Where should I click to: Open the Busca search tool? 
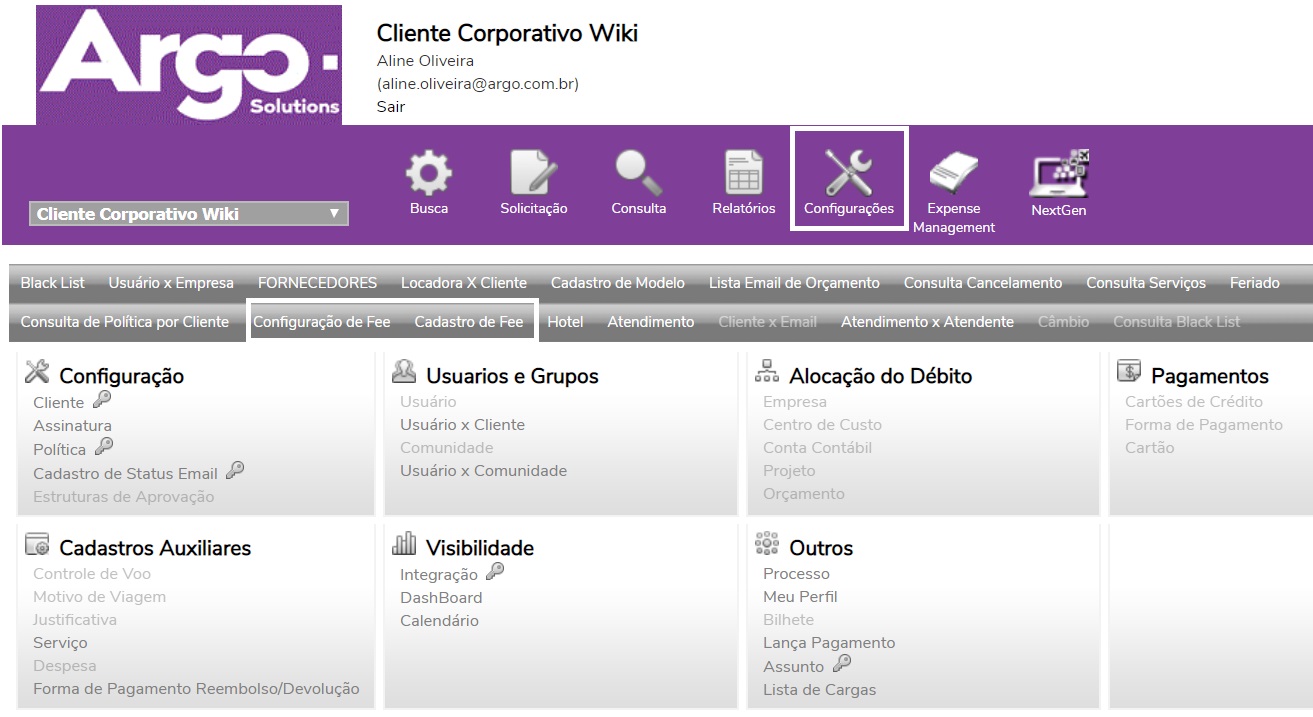(x=428, y=180)
